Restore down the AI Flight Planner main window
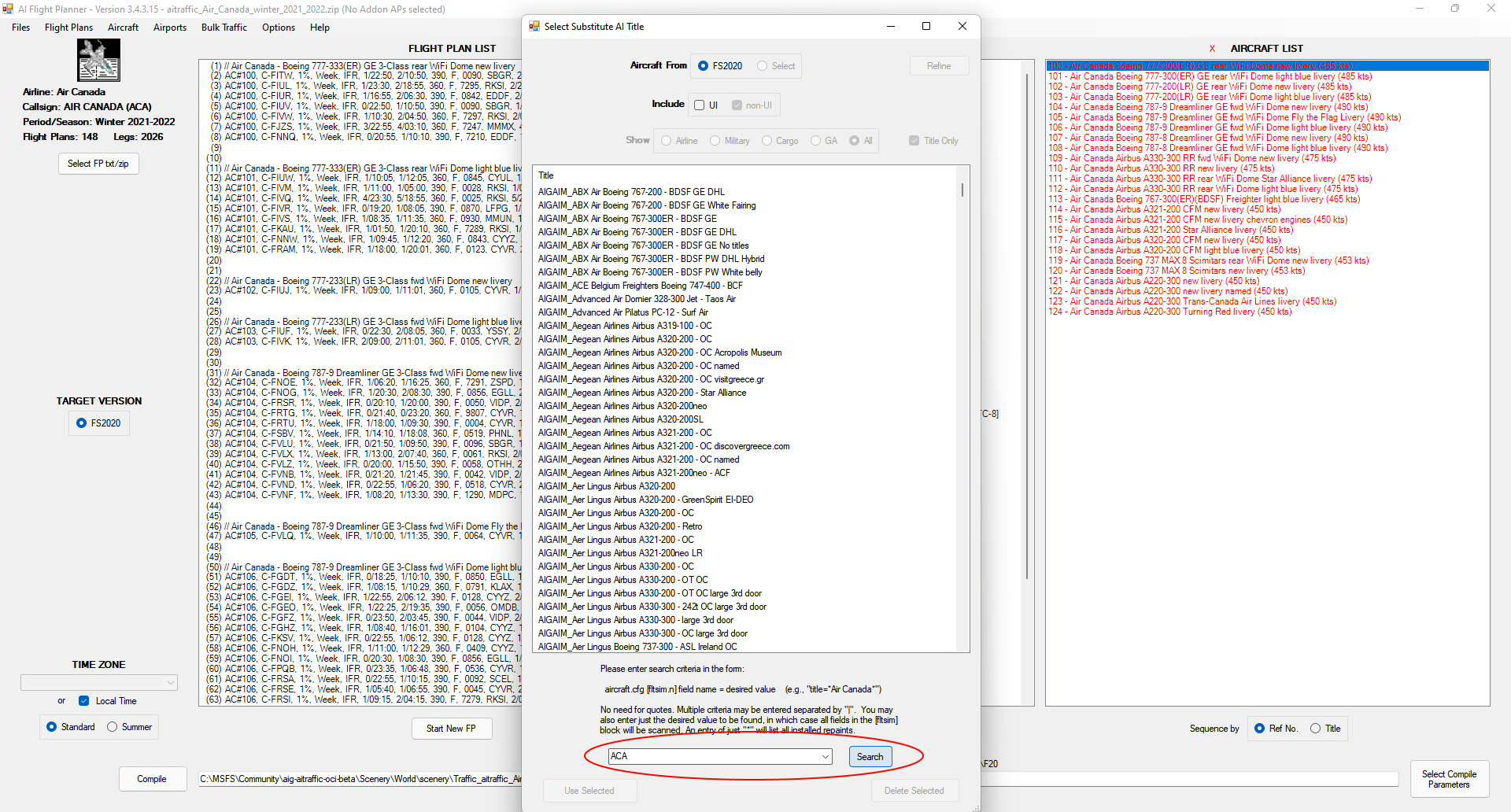Screen dimensions: 1511x812 [1455, 9]
